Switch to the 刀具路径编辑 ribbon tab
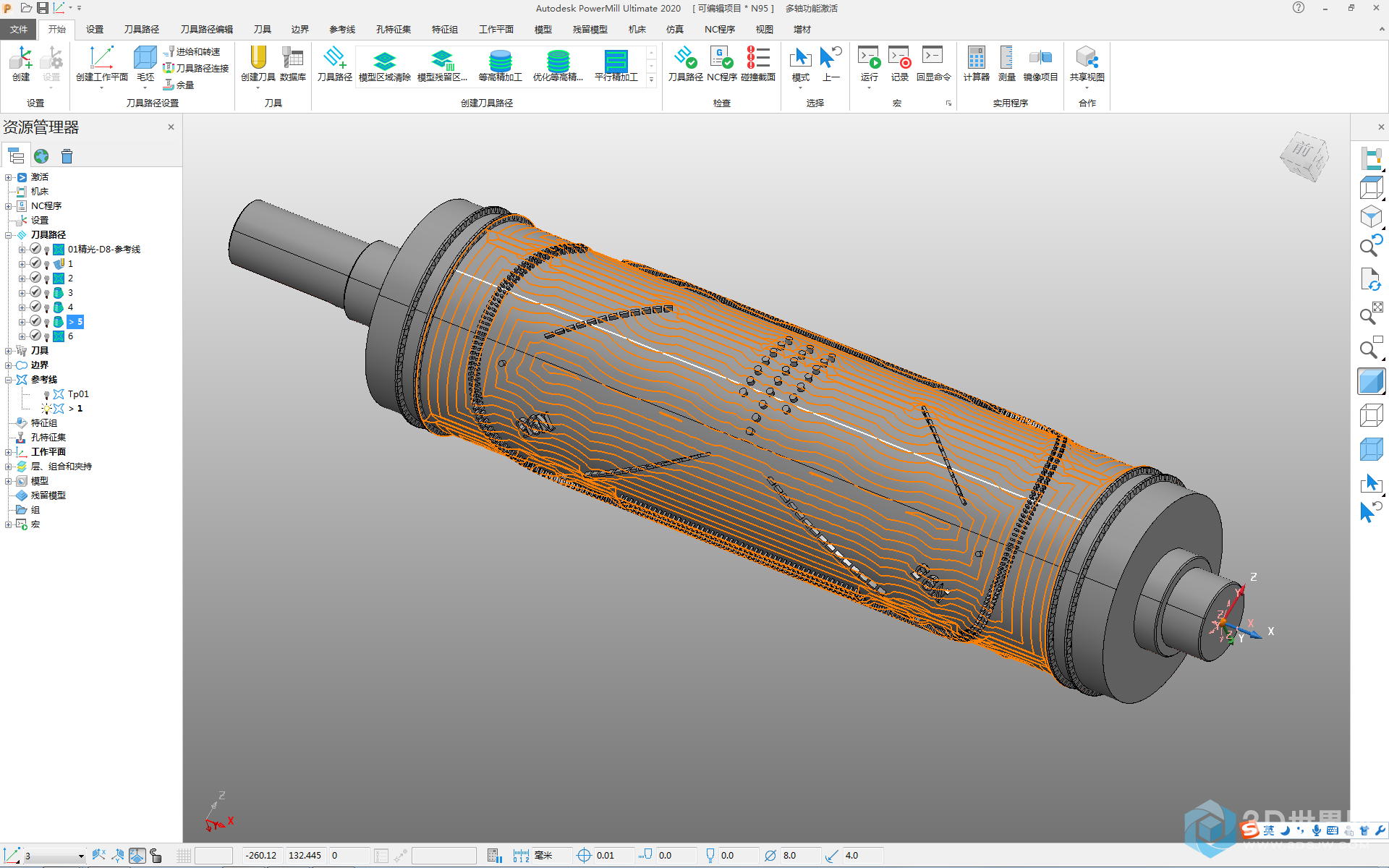Image resolution: width=1389 pixels, height=868 pixels. 206,30
